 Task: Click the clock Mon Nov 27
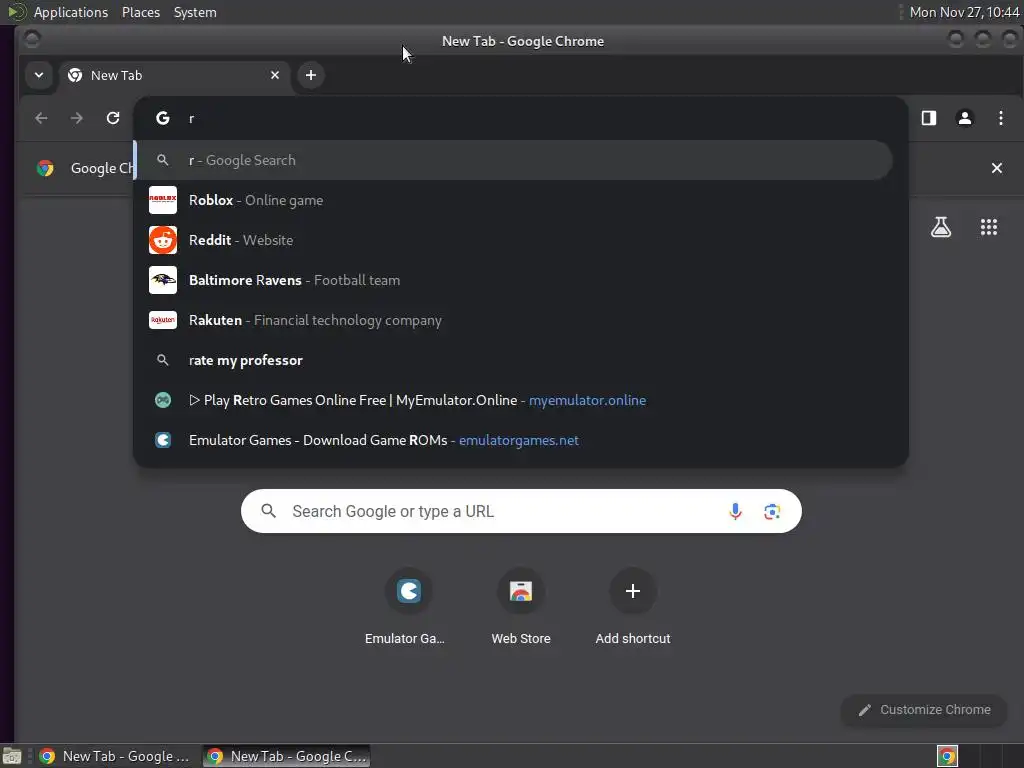pyautogui.click(x=964, y=12)
